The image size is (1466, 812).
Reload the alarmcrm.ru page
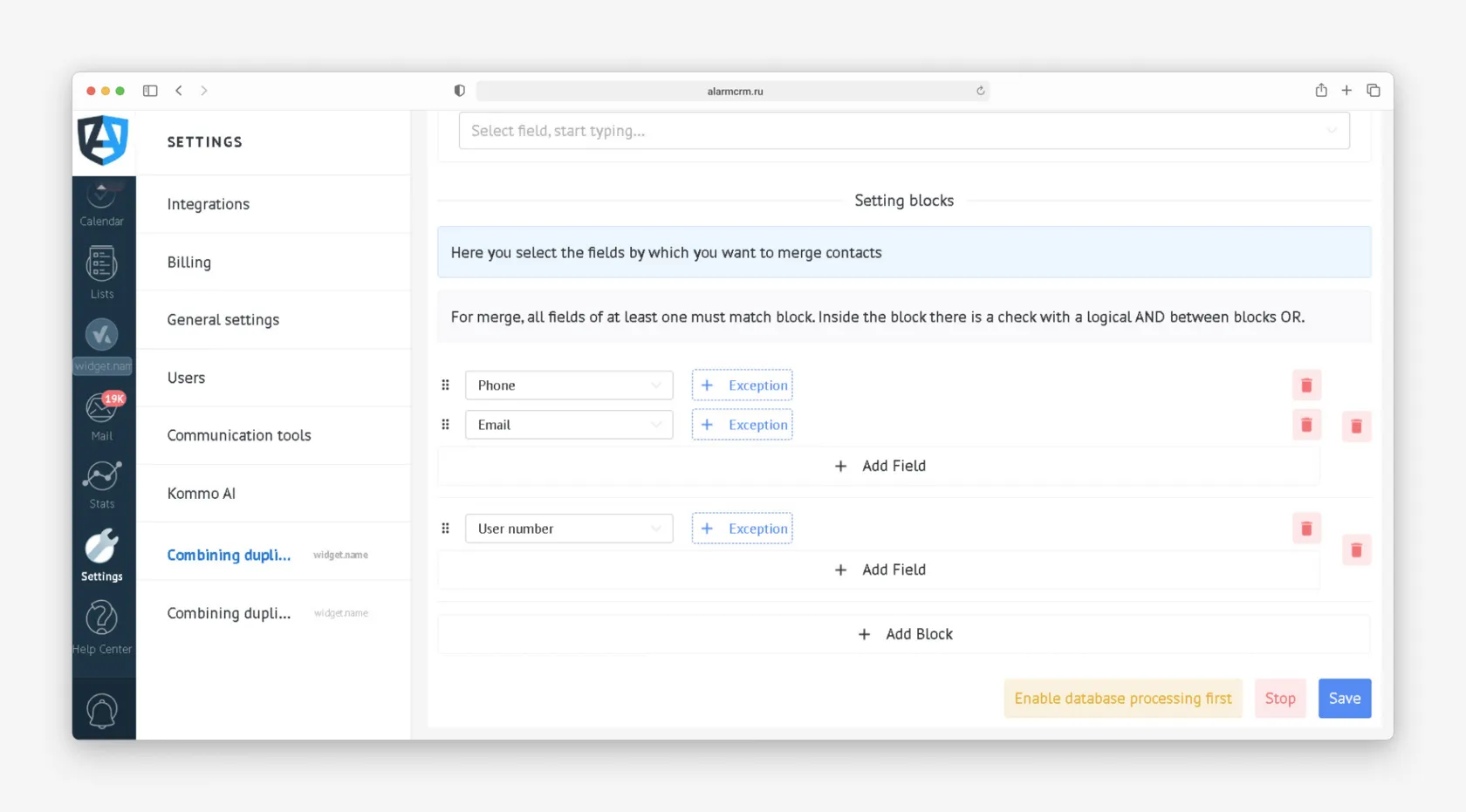(x=980, y=91)
